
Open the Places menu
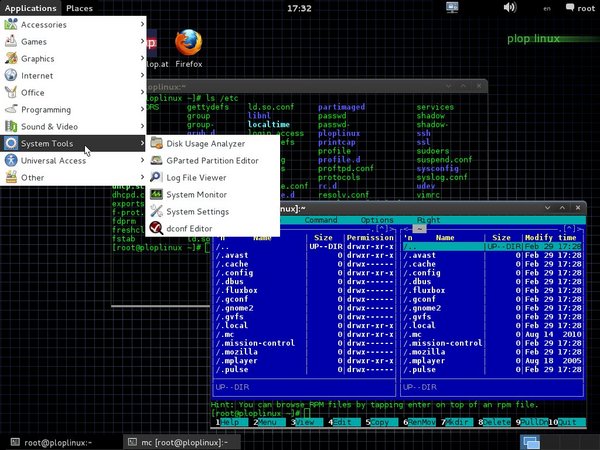point(80,7)
